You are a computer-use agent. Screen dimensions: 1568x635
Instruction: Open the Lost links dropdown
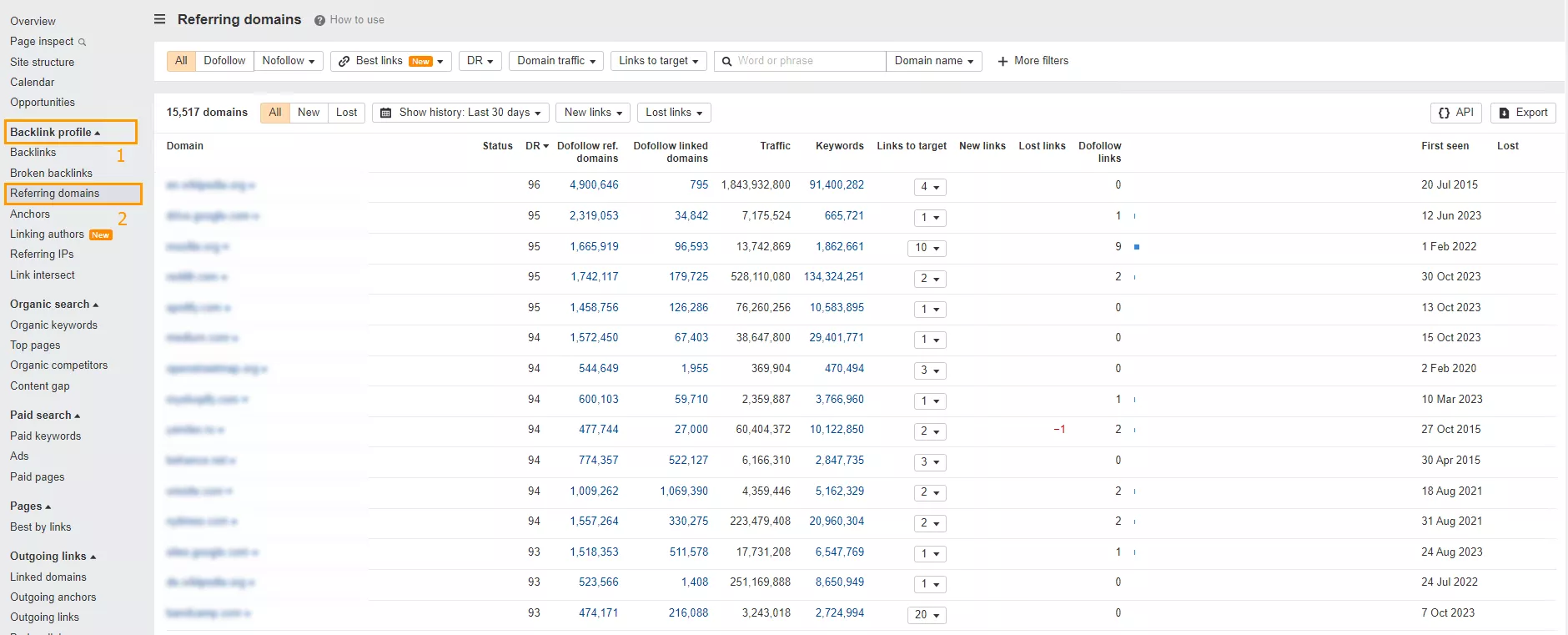click(x=674, y=113)
